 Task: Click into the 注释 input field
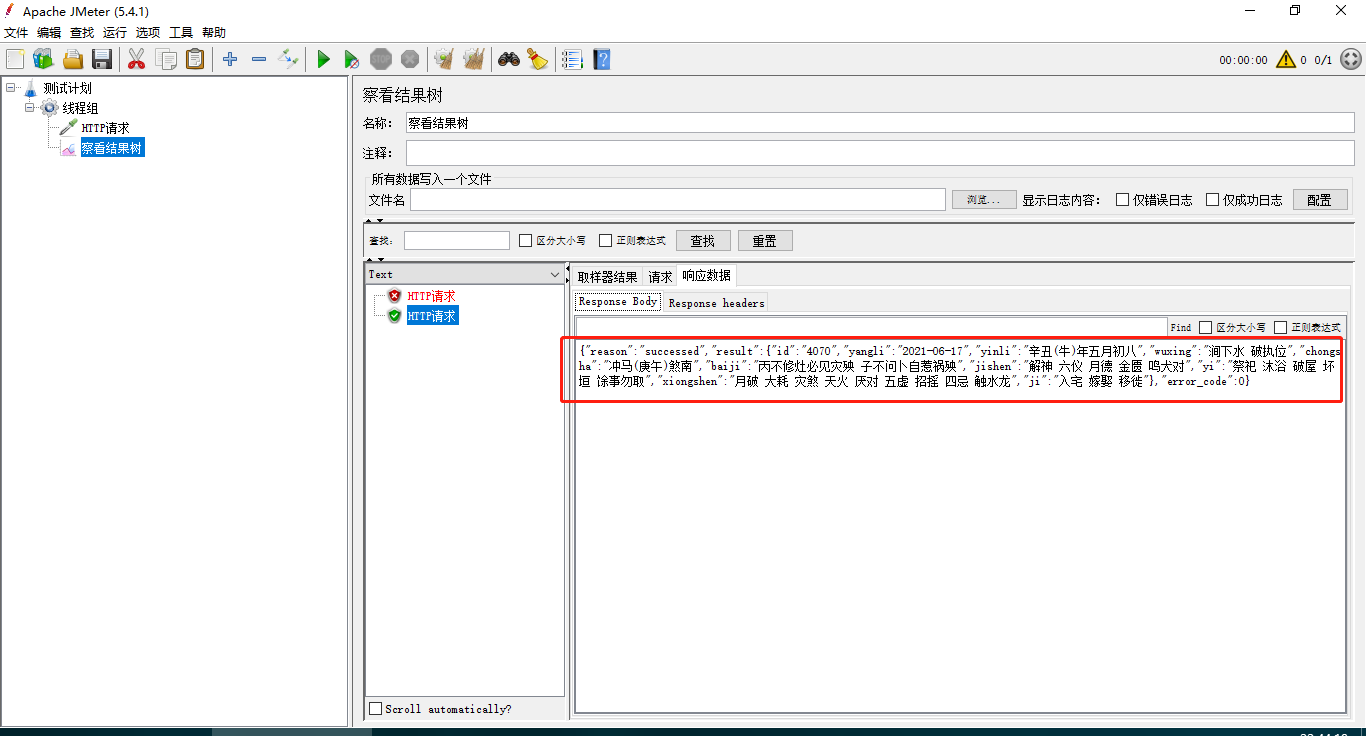pos(880,153)
